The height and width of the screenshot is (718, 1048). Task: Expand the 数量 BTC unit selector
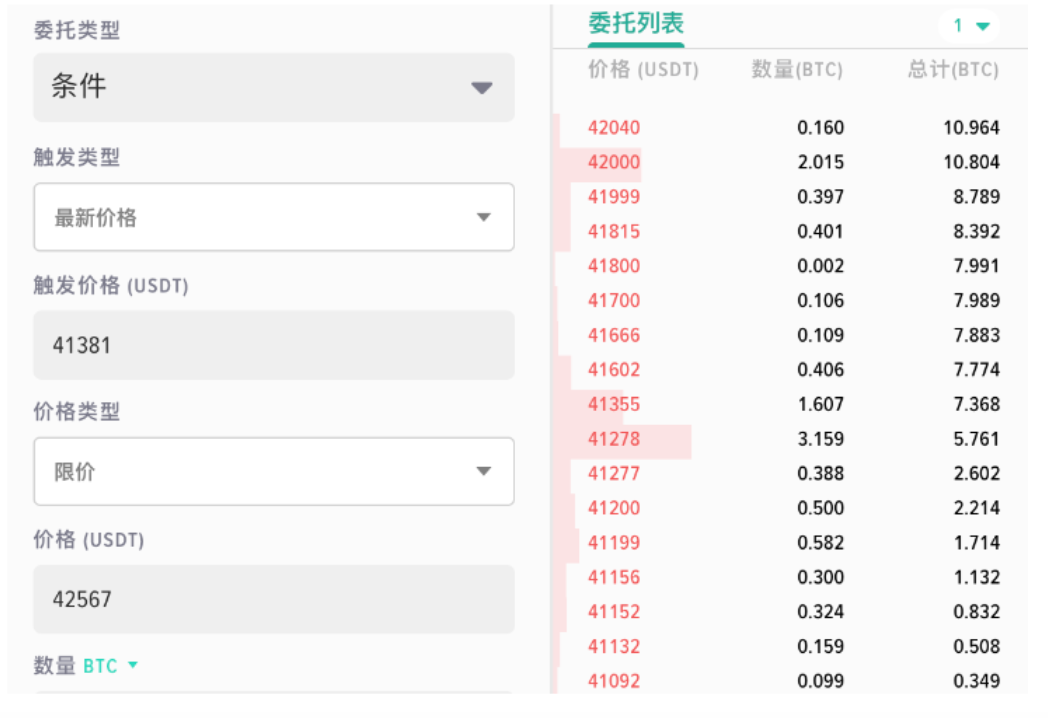(x=110, y=665)
